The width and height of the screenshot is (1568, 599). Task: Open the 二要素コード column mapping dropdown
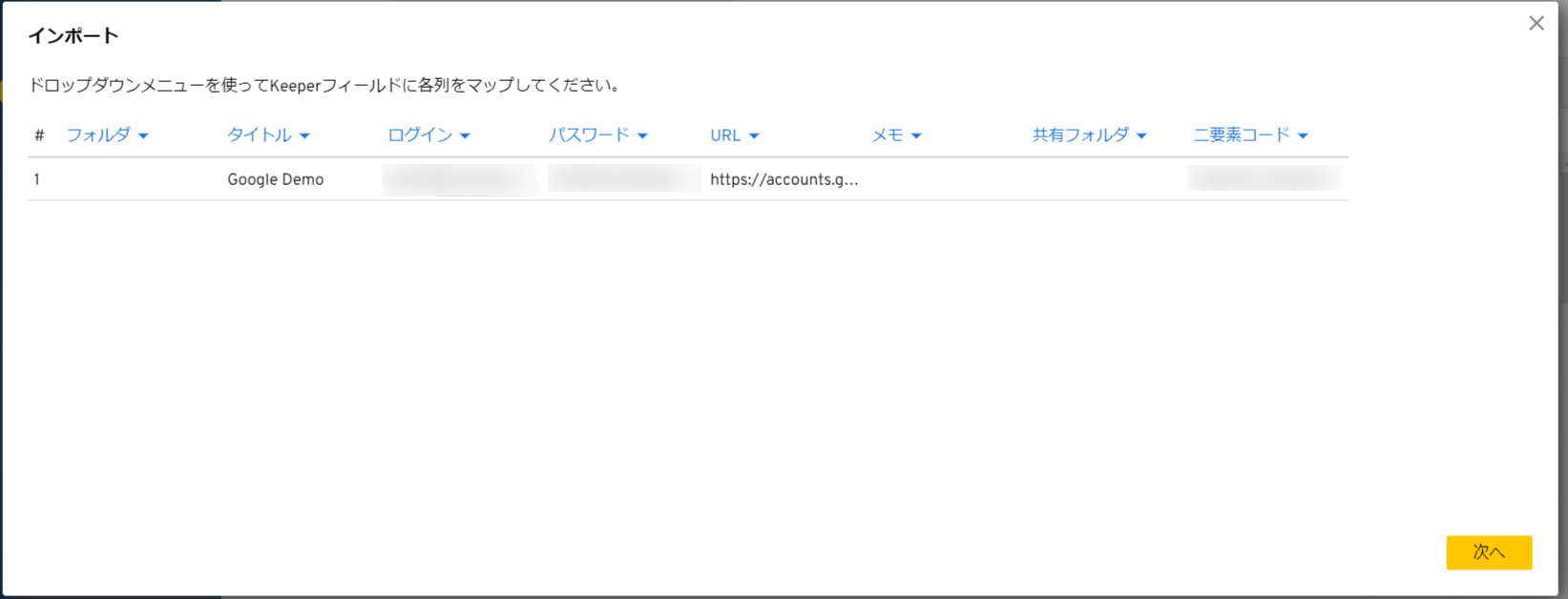coord(1250,135)
